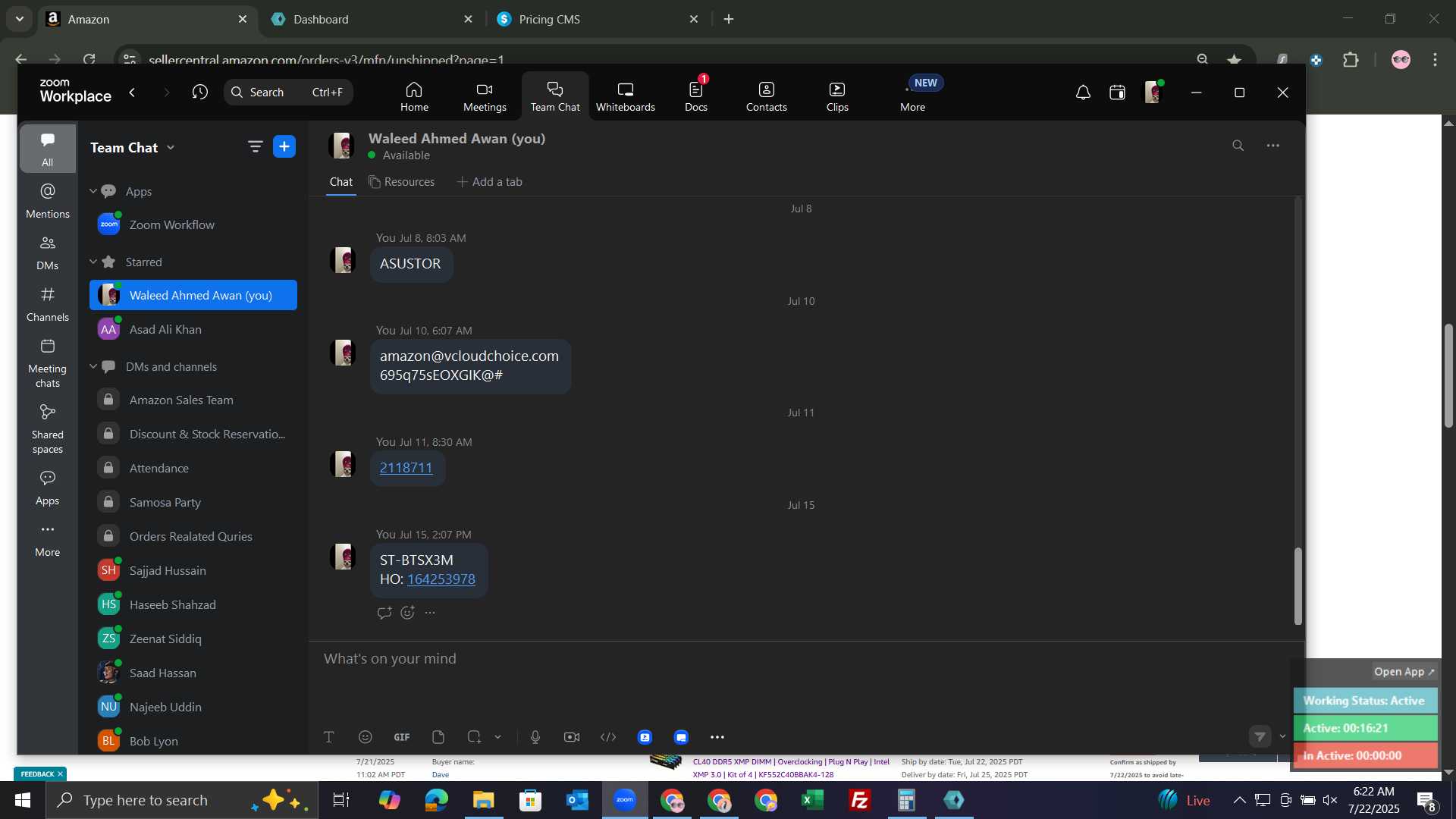
Task: Open Excel from the taskbar
Action: [x=813, y=800]
